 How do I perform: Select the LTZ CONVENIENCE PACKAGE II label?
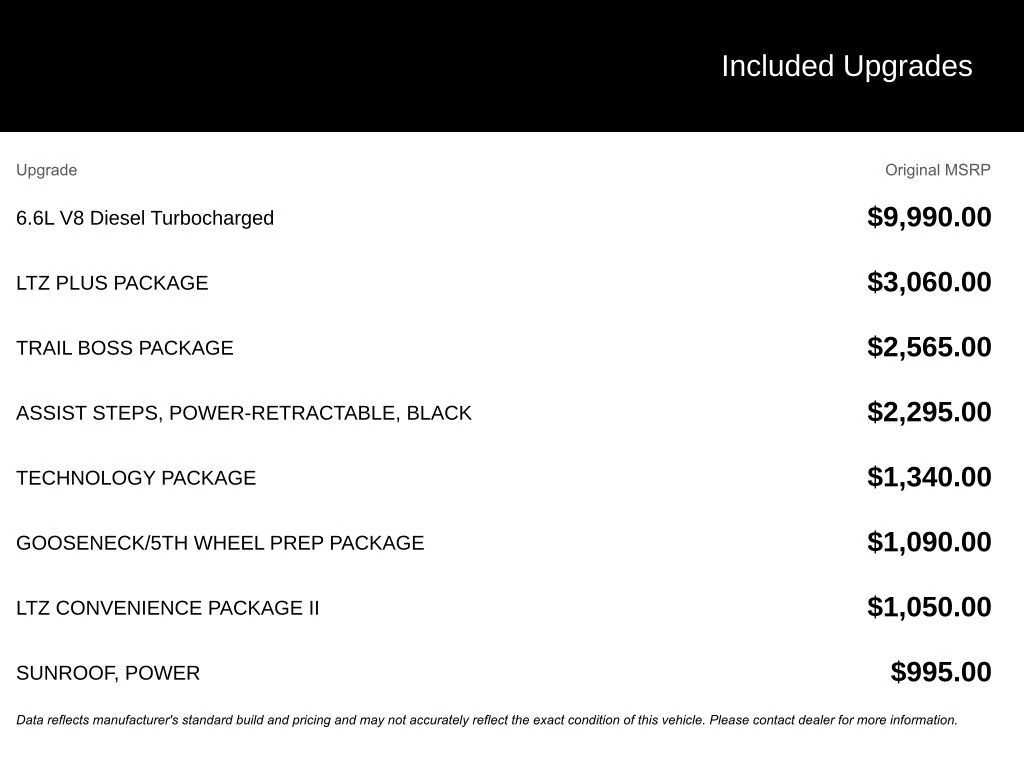167,608
